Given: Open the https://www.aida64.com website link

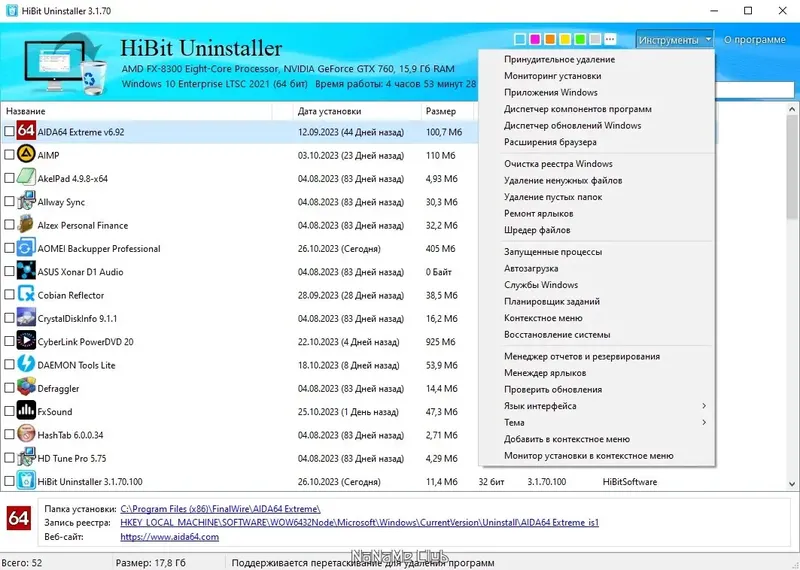Looking at the screenshot, I should 169,537.
